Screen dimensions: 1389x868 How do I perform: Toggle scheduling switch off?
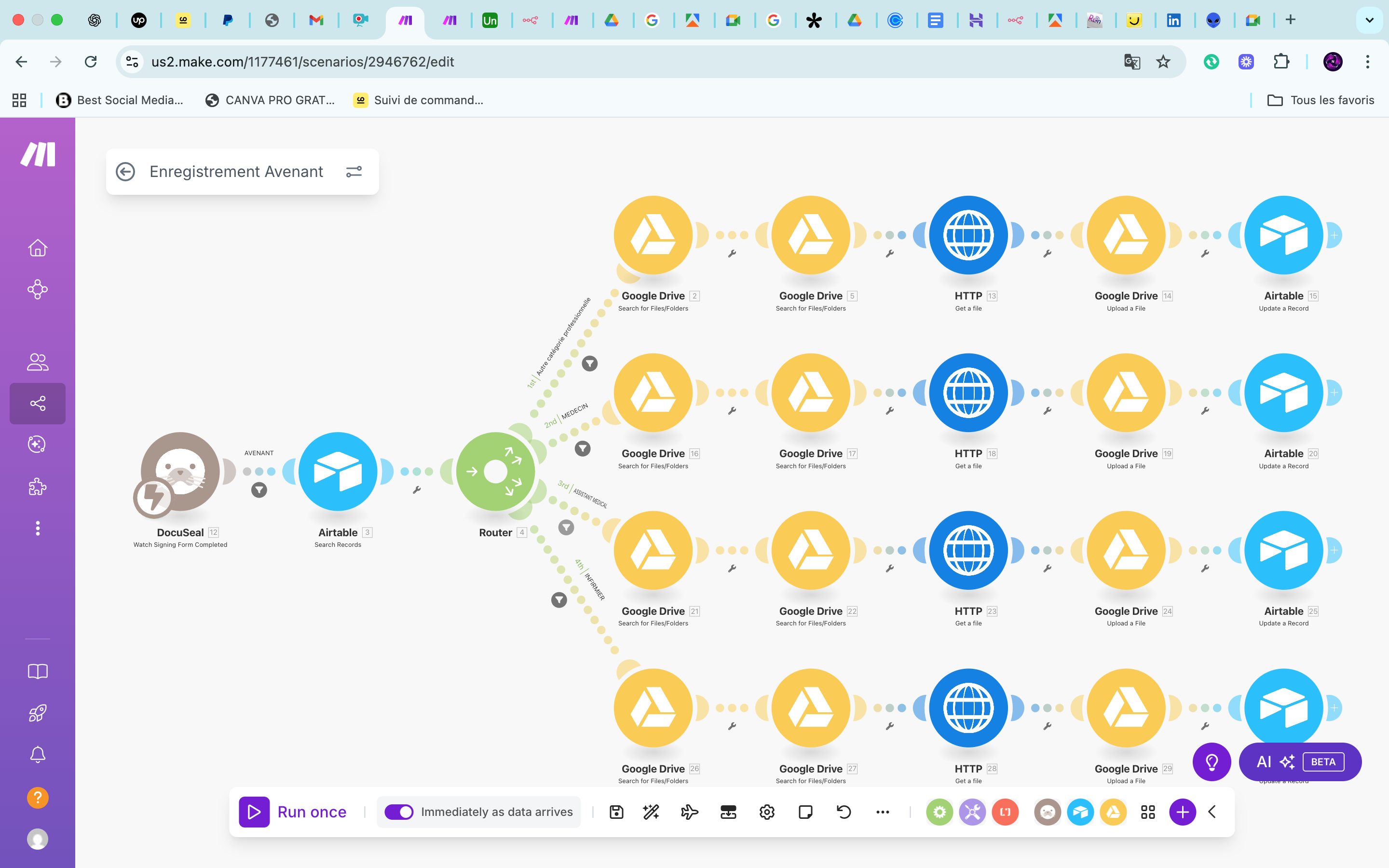[399, 812]
